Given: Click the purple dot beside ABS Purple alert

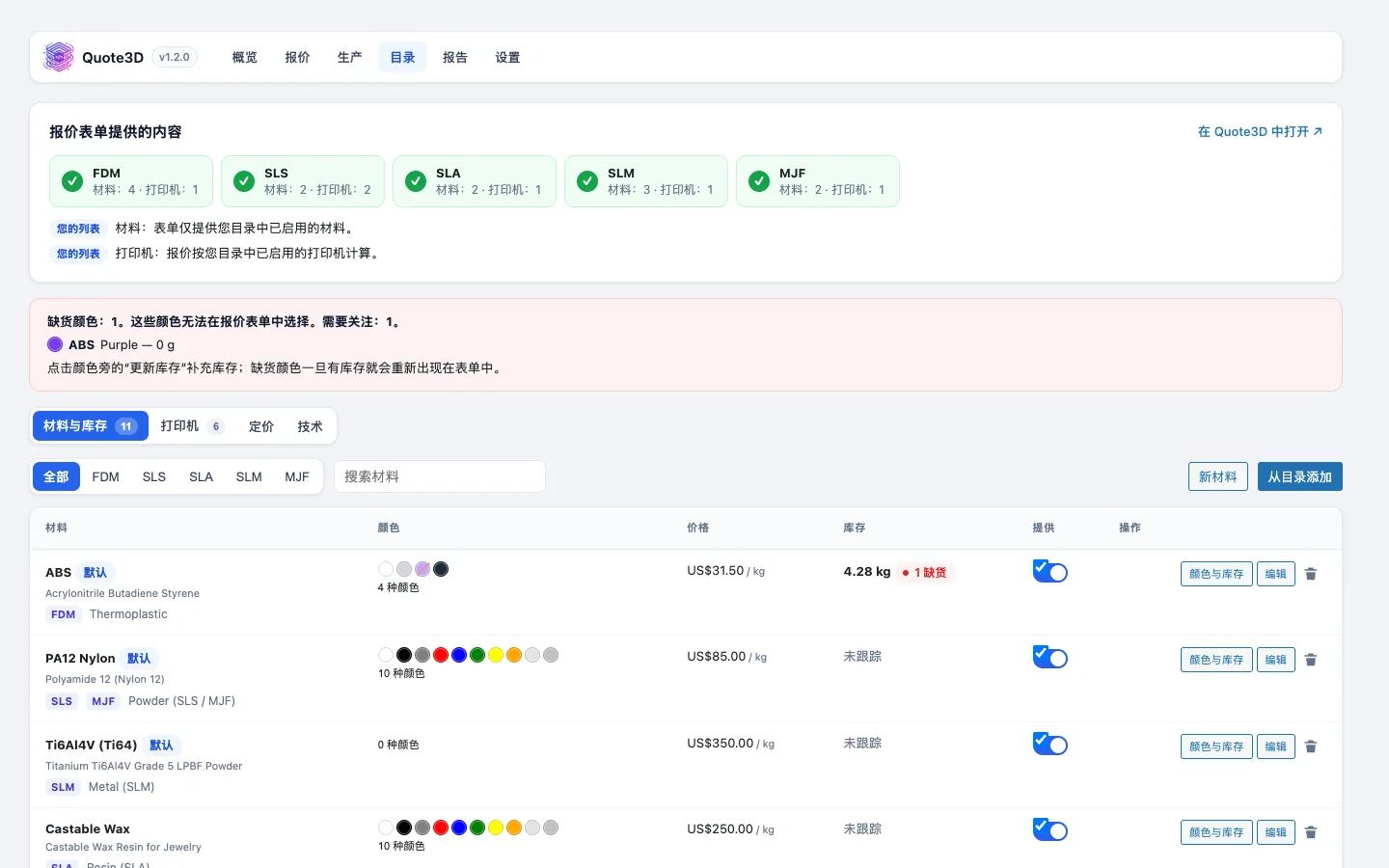Looking at the screenshot, I should [x=55, y=344].
